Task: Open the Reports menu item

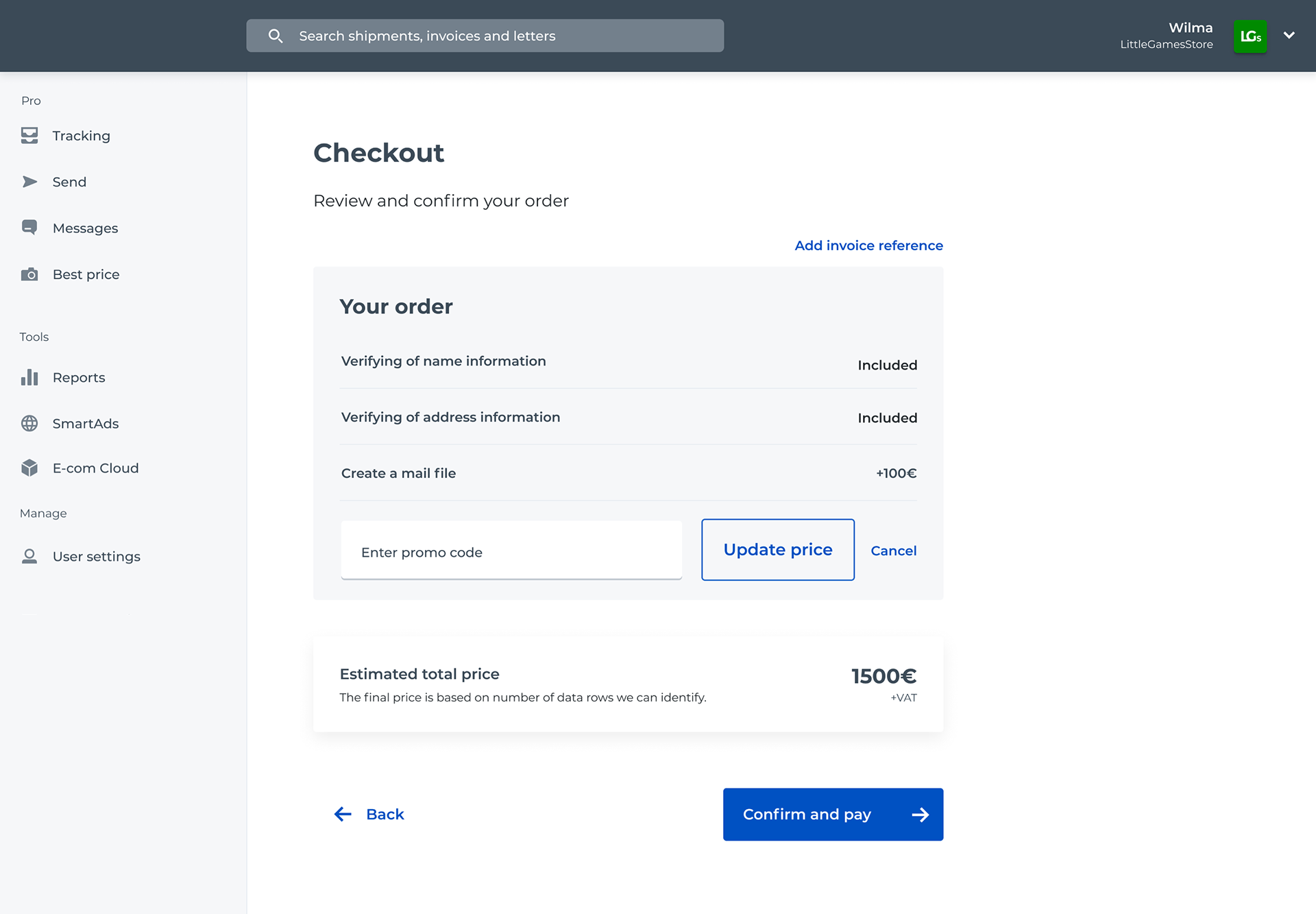Action: tap(79, 378)
